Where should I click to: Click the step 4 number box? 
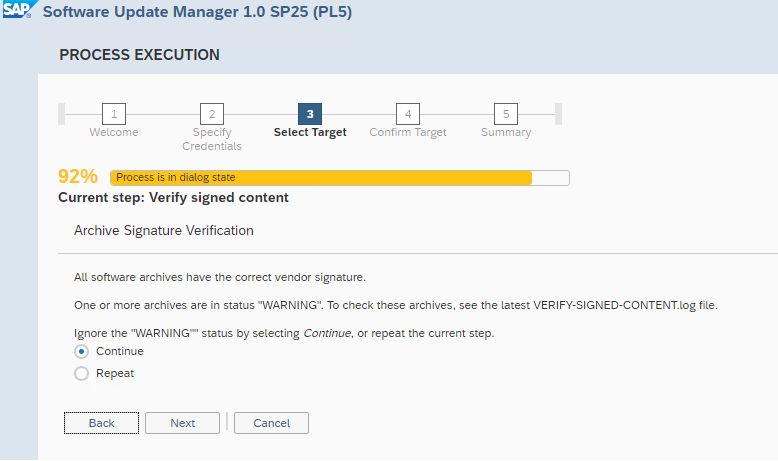tap(408, 113)
